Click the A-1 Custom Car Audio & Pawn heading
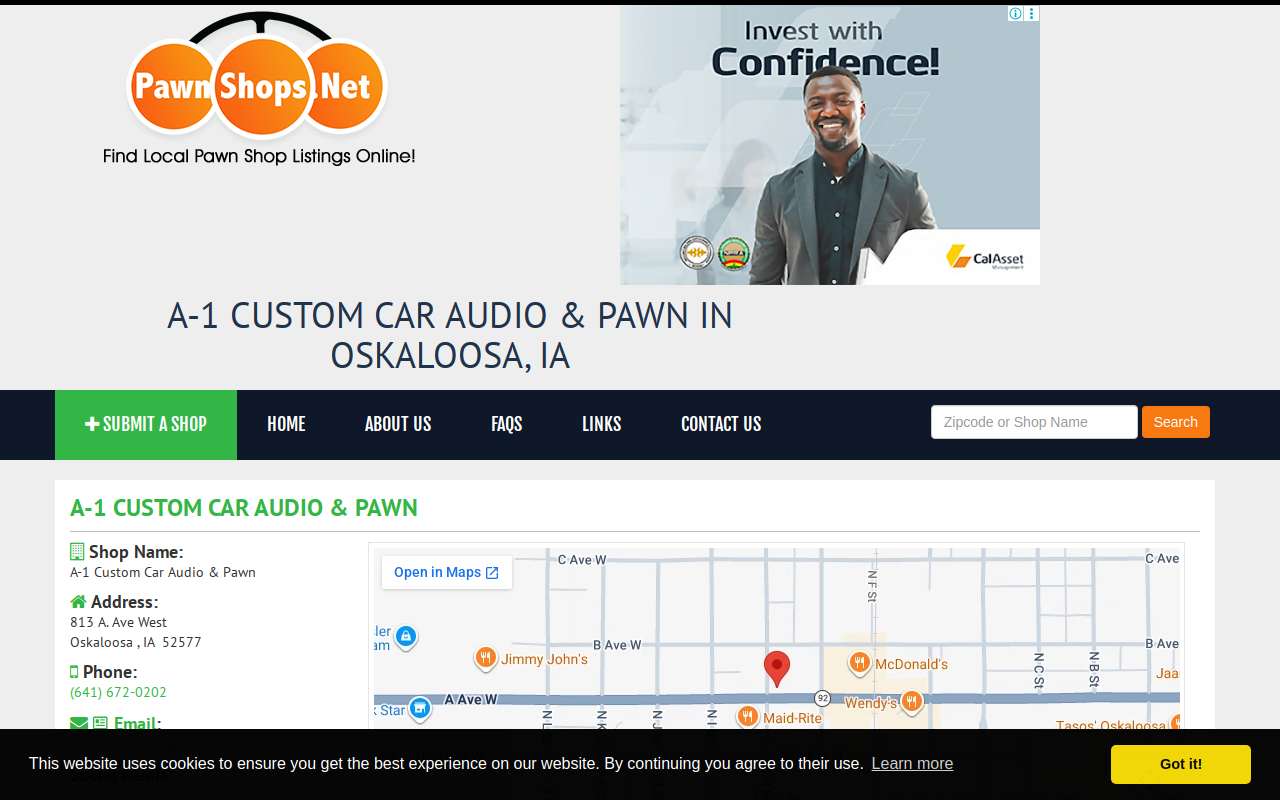Viewport: 1280px width, 800px height. coord(244,508)
